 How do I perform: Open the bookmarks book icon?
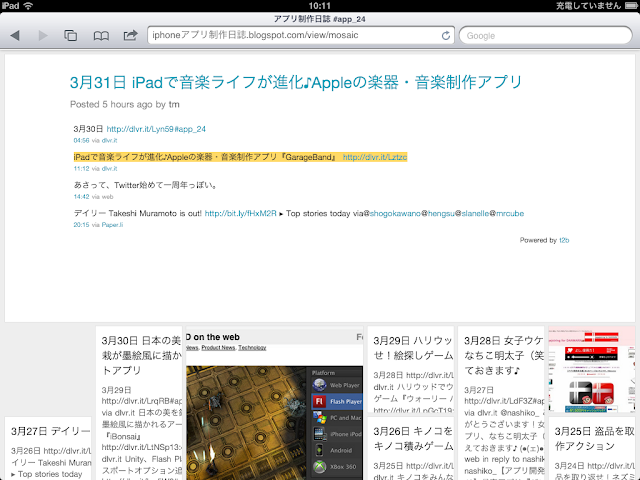[x=101, y=36]
